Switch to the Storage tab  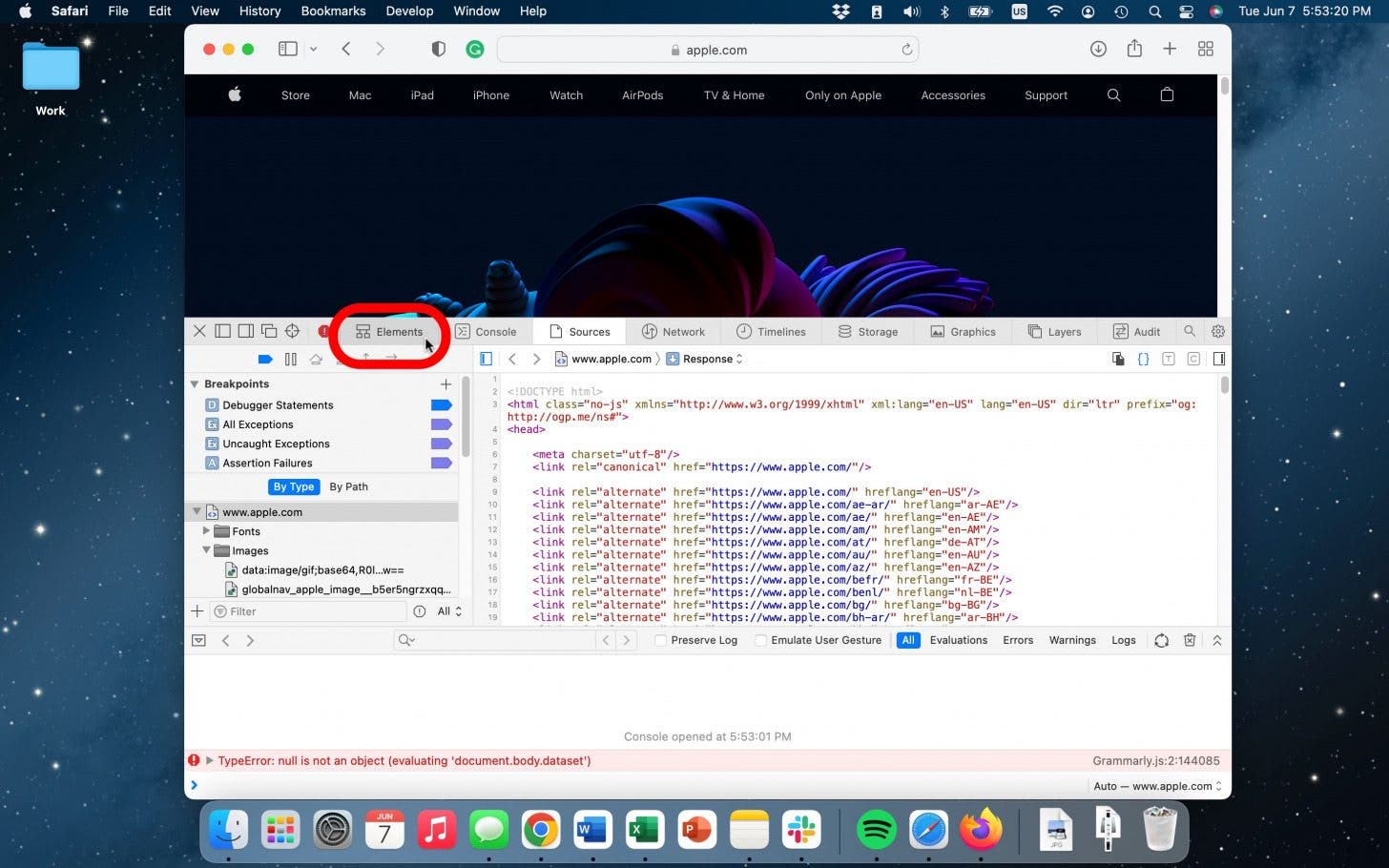click(868, 331)
